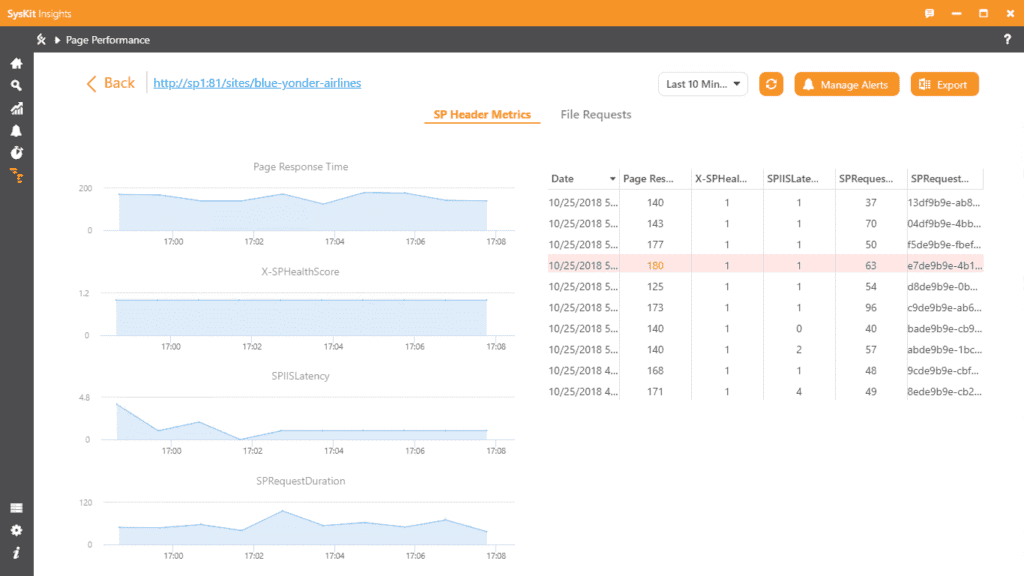Click the X-SPHeal... column header
Image resolution: width=1024 pixels, height=576 pixels.
tap(727, 178)
